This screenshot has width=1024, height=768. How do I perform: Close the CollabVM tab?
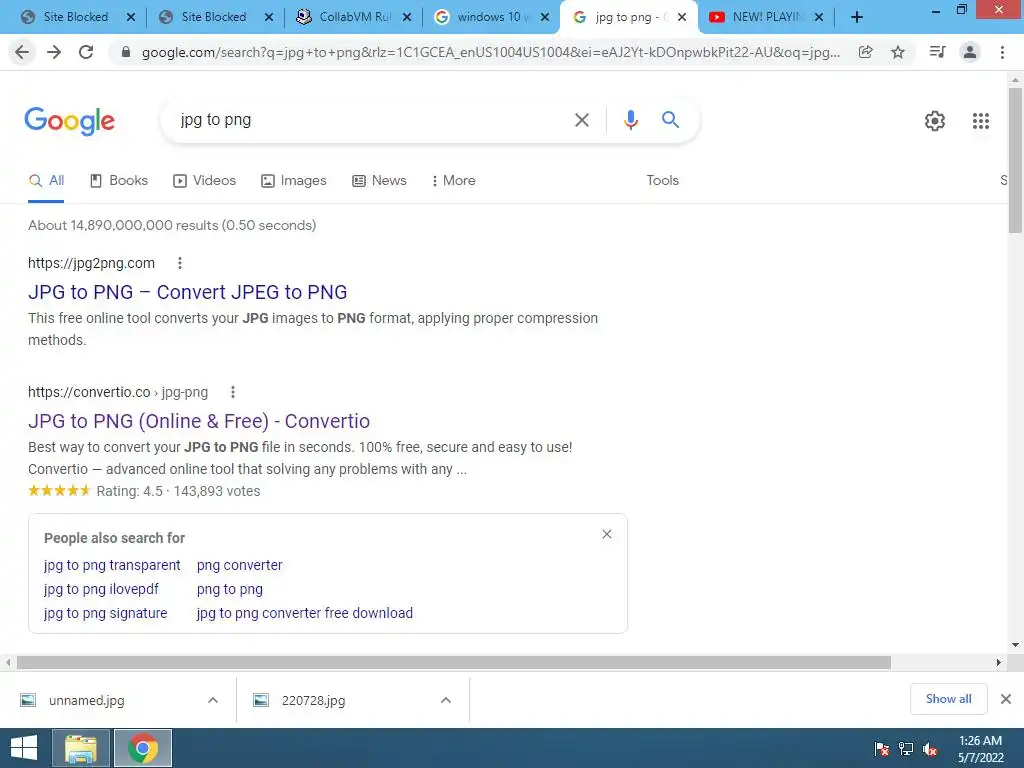click(x=407, y=17)
